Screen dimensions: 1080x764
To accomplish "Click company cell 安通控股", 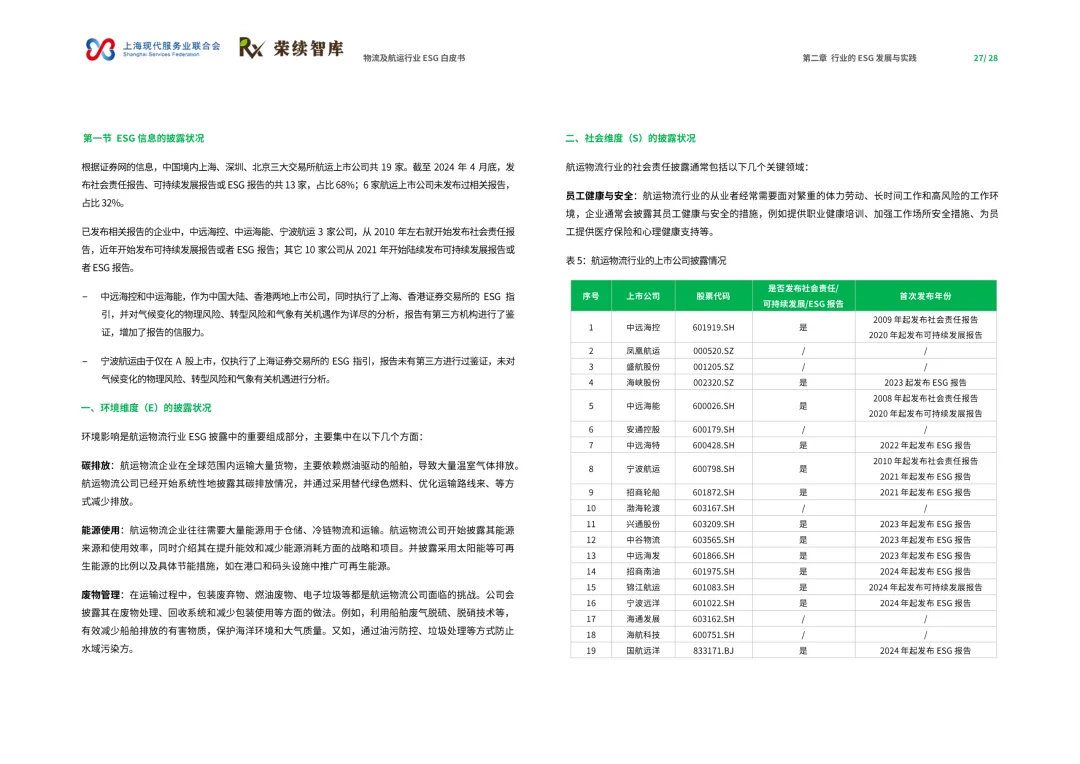I will tap(643, 430).
